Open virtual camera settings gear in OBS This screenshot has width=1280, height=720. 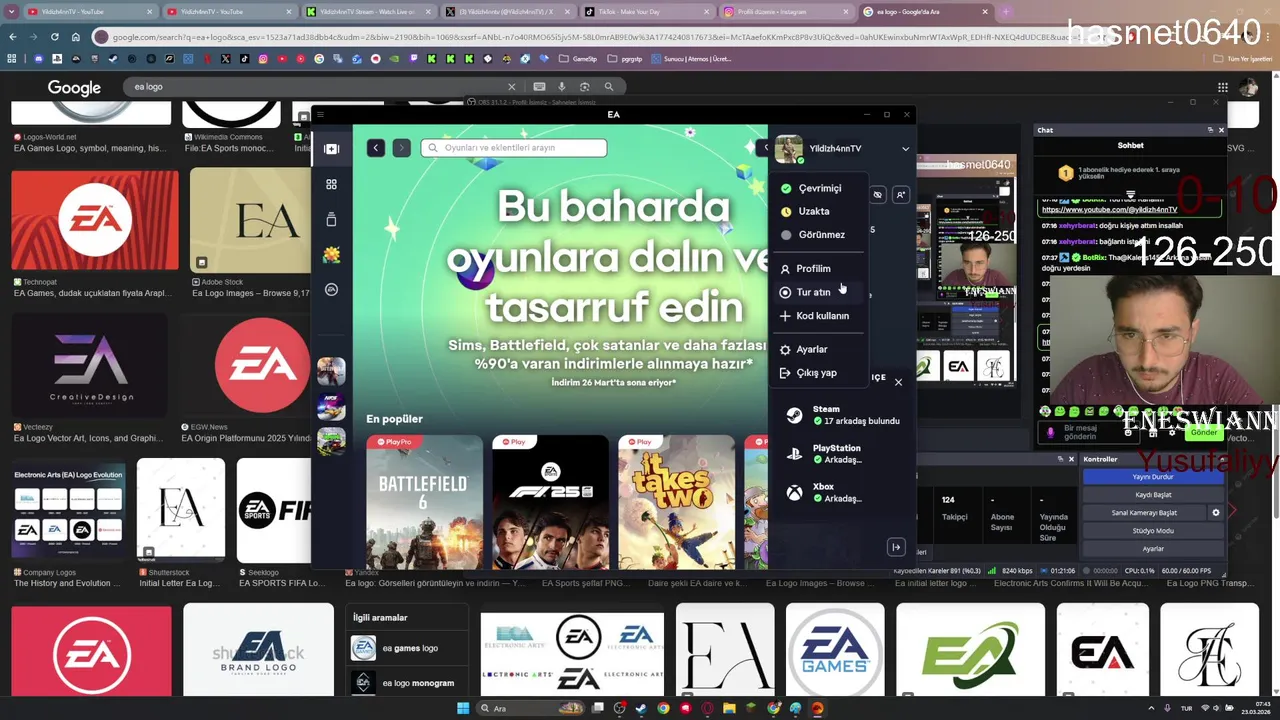[x=1216, y=513]
